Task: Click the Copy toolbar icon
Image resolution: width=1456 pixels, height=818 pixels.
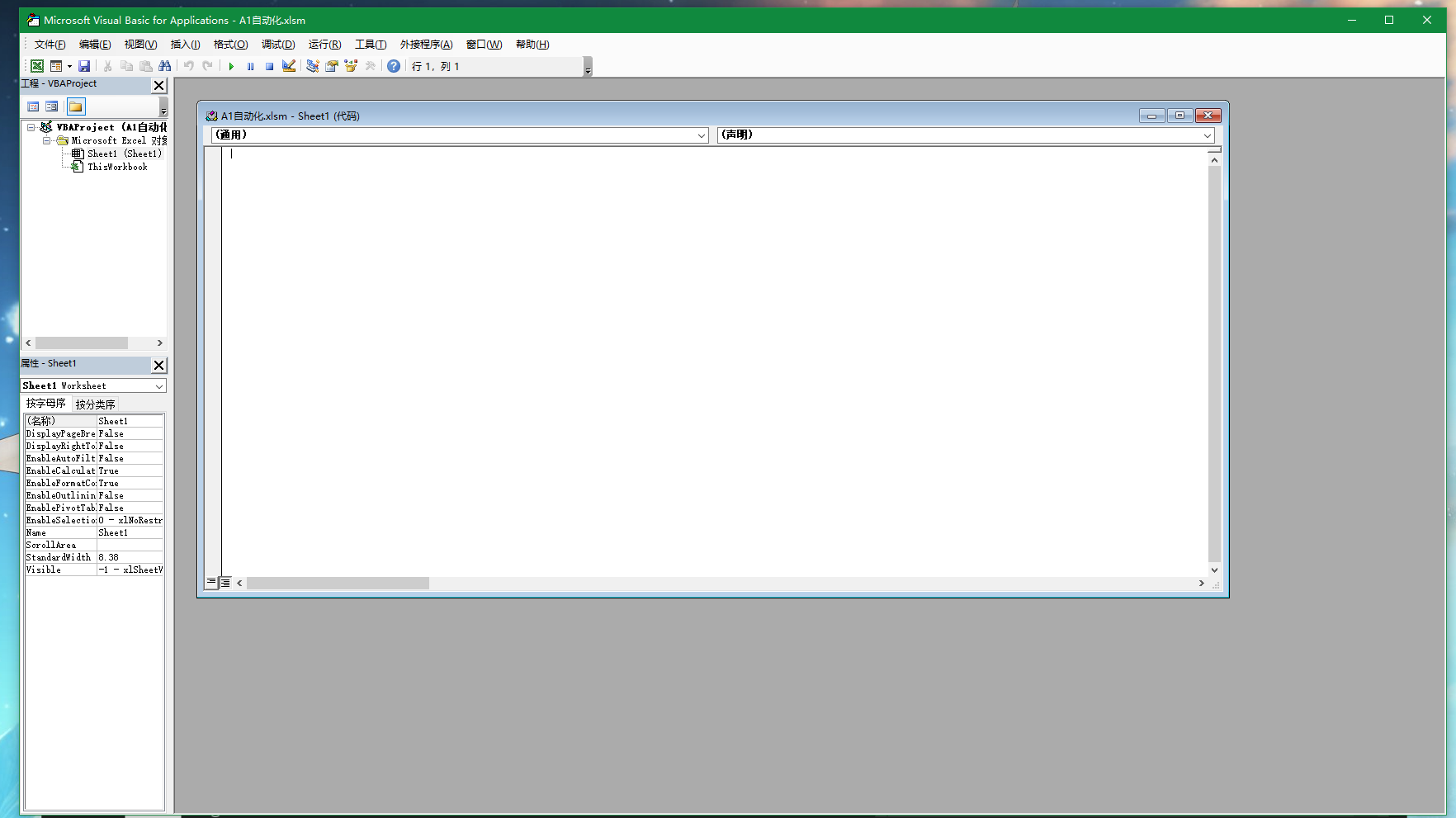Action: point(126,66)
